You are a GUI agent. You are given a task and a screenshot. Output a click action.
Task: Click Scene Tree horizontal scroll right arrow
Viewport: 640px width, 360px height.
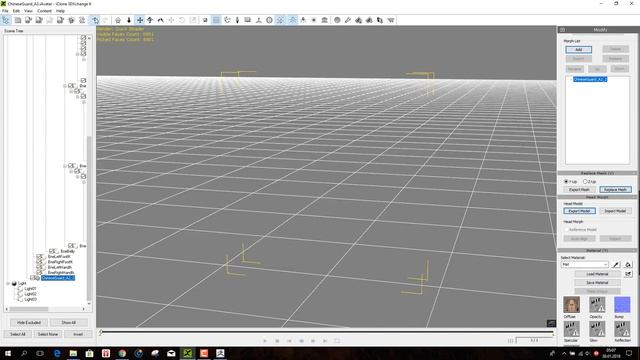84,309
